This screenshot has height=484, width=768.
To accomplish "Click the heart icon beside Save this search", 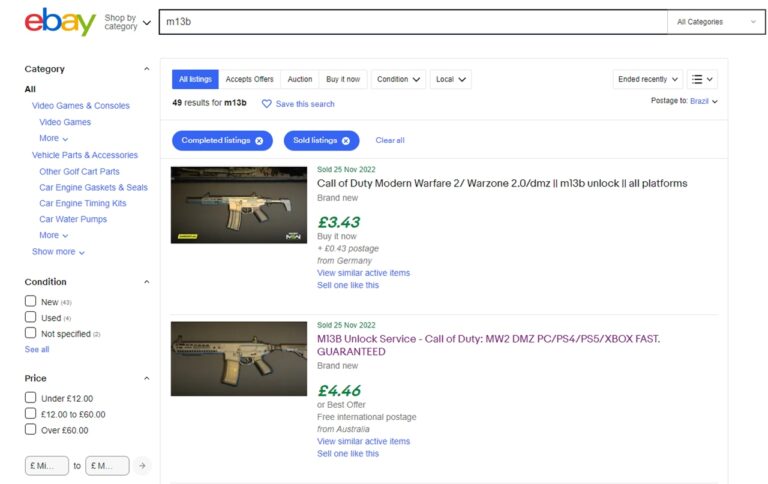I will coord(266,104).
